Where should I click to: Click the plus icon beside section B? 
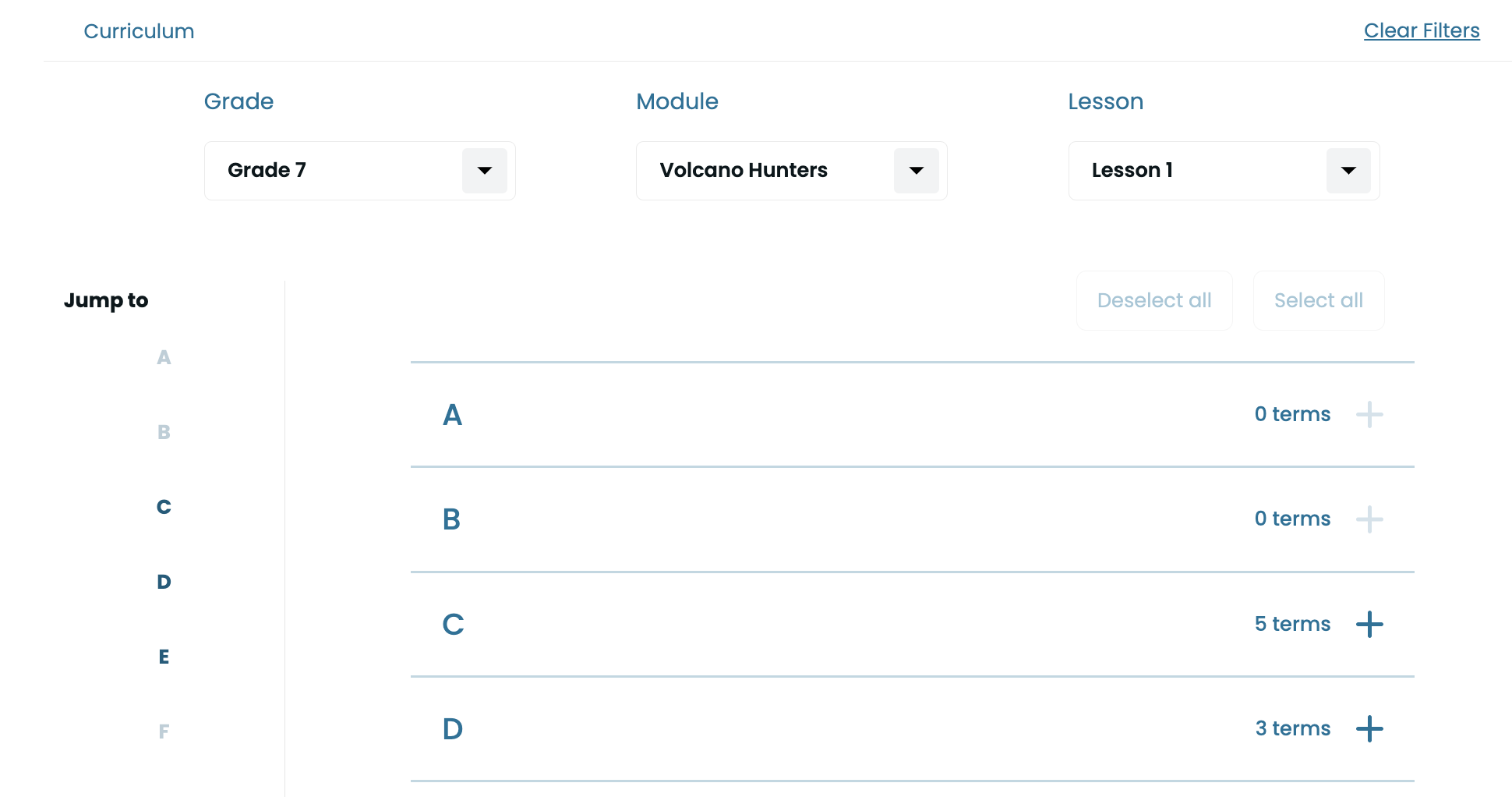[x=1369, y=519]
